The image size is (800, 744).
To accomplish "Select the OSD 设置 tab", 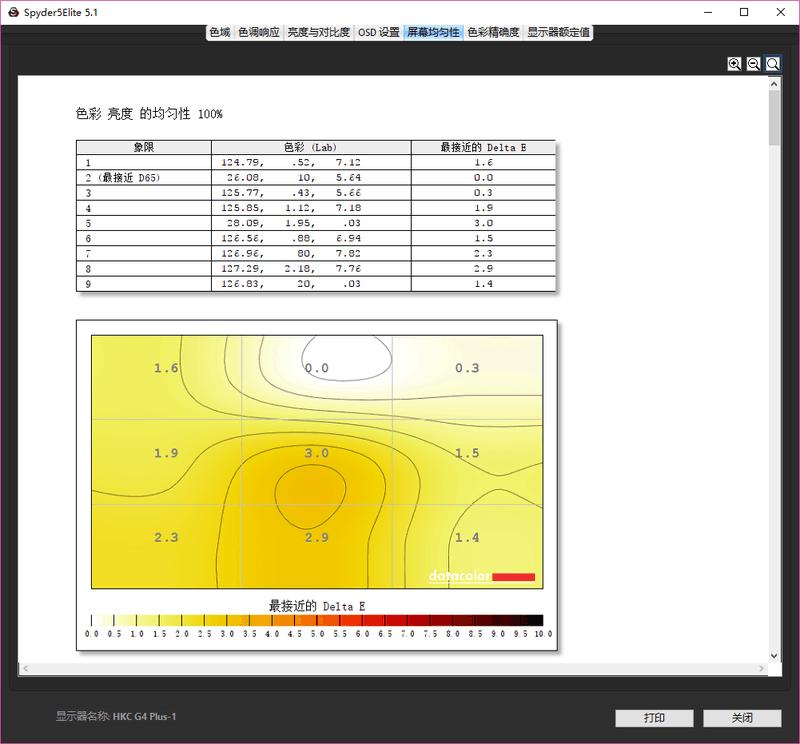I will [x=378, y=32].
